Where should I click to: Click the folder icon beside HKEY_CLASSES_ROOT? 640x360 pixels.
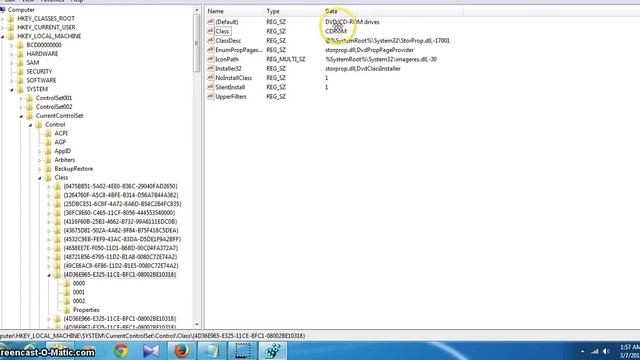(11, 18)
